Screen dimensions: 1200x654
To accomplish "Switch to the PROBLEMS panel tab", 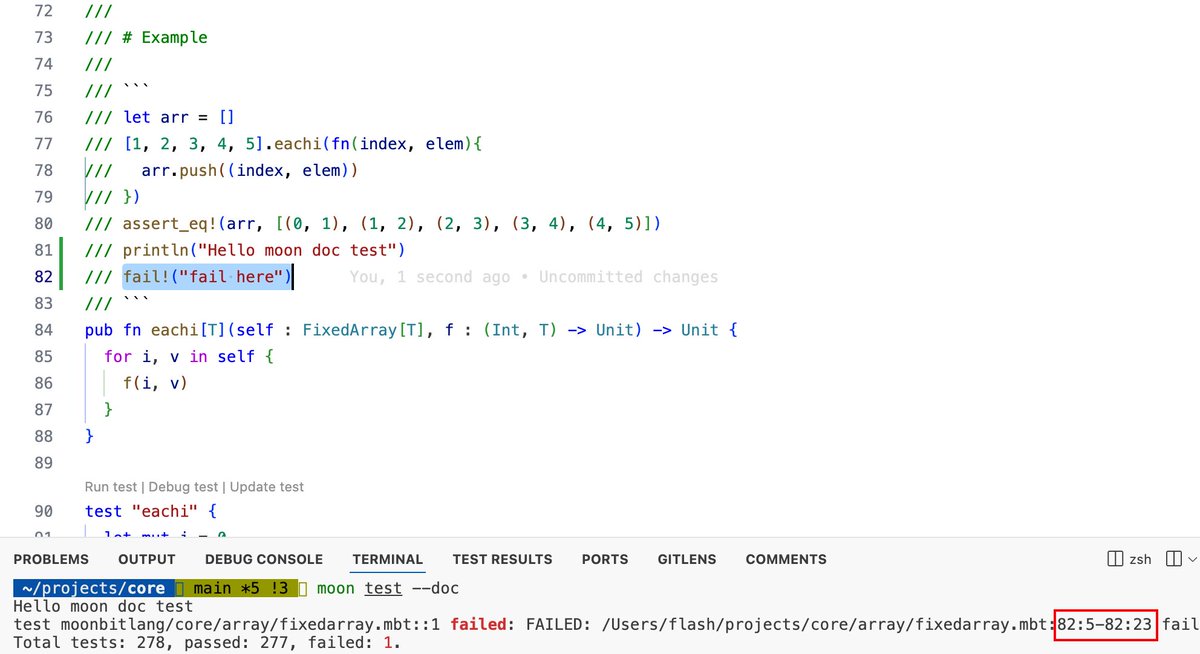I will (51, 559).
